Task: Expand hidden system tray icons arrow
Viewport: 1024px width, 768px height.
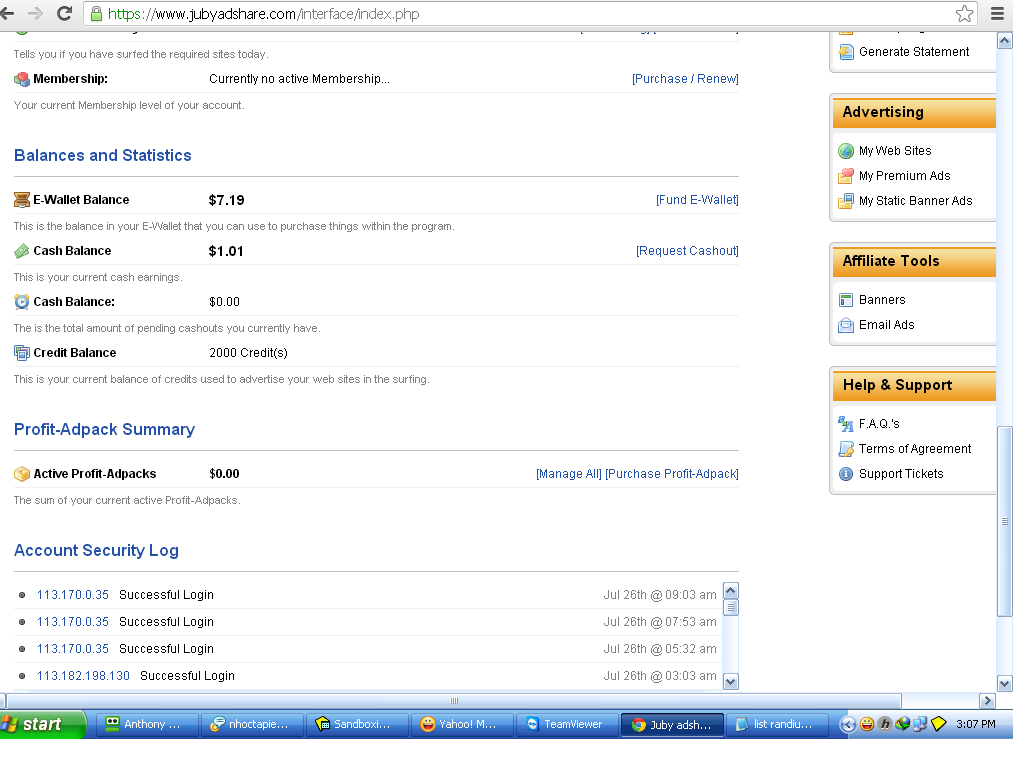Action: 848,724
